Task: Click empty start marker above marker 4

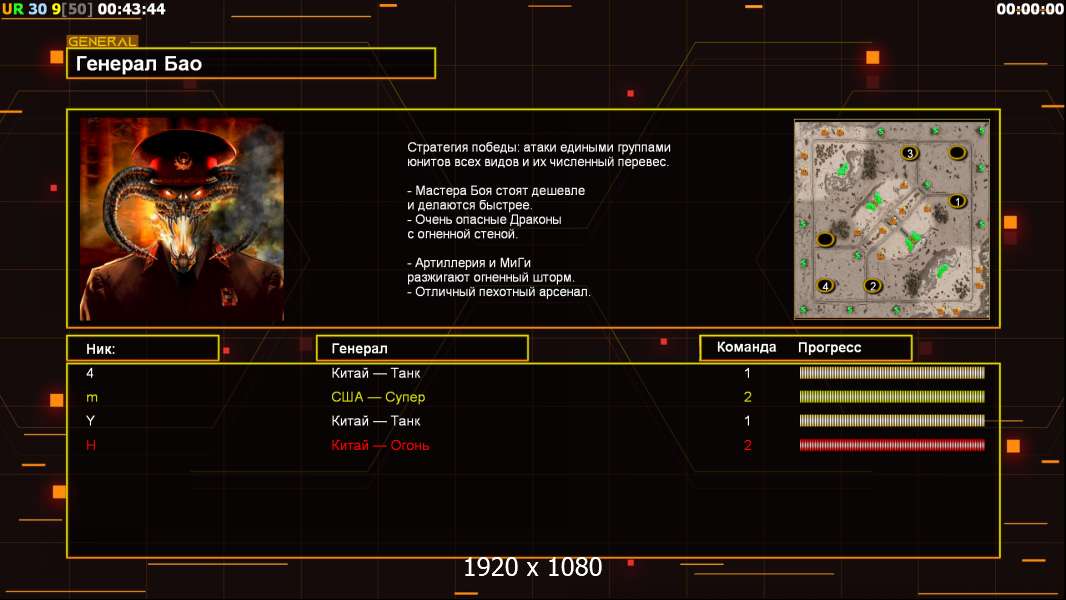Action: [x=825, y=239]
